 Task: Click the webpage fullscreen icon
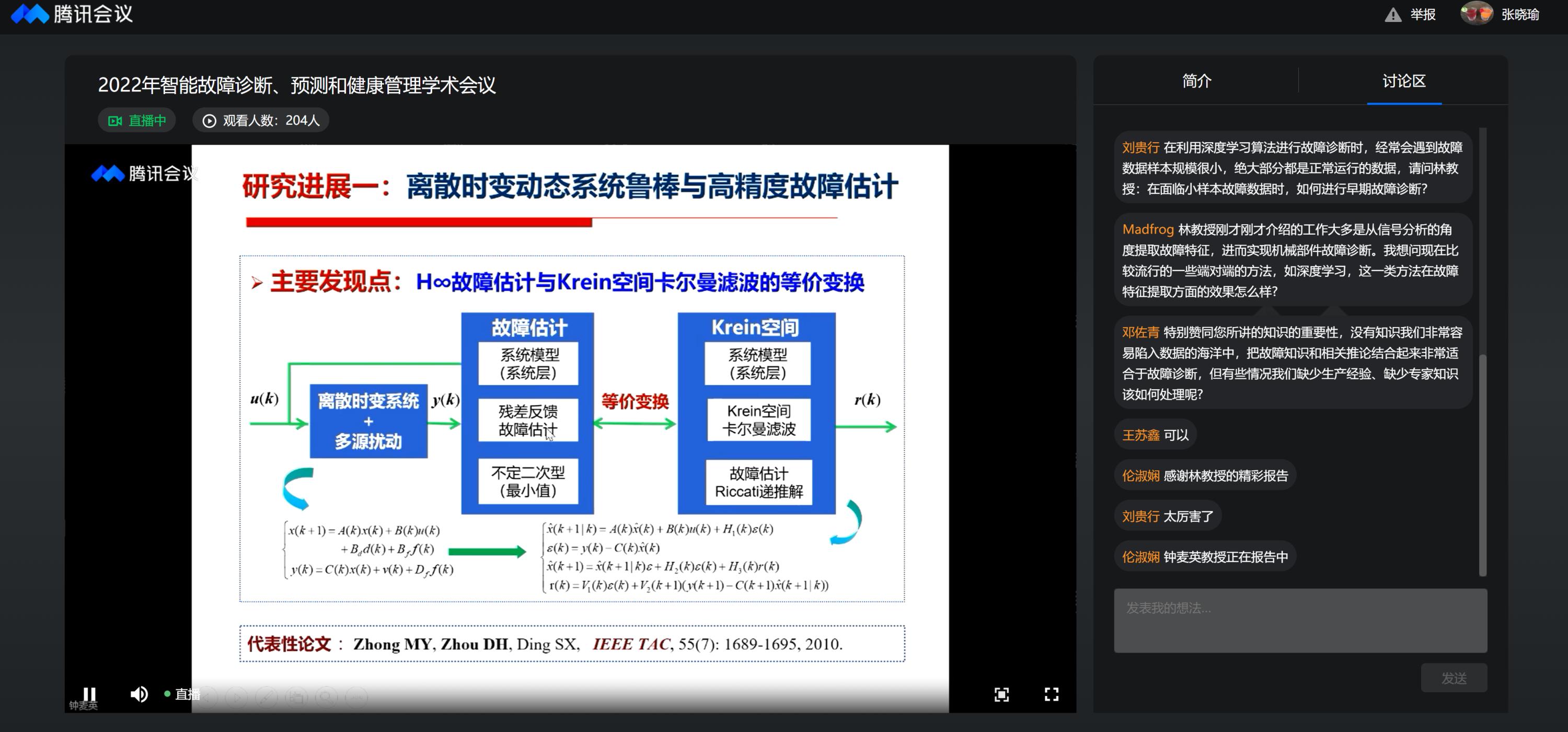coord(1001,694)
